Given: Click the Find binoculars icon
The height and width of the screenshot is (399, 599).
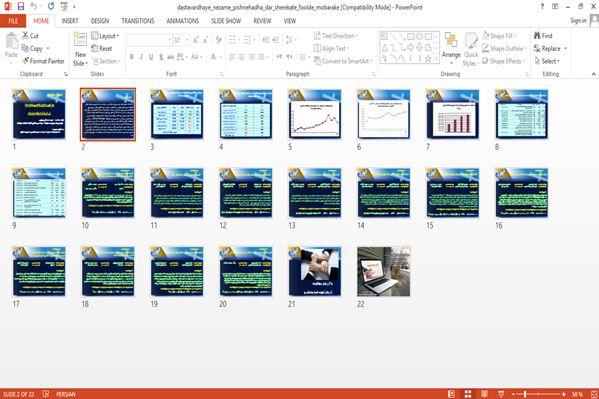Looking at the screenshot, I should [x=537, y=36].
